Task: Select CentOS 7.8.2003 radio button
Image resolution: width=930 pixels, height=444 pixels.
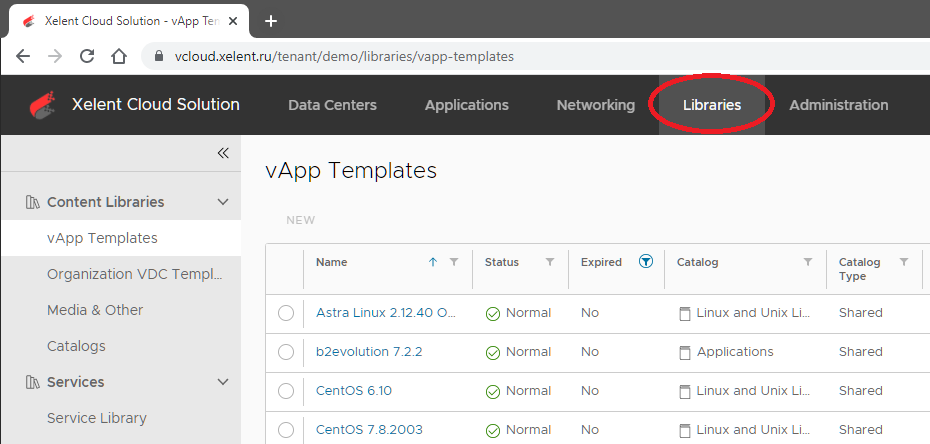Action: click(286, 430)
